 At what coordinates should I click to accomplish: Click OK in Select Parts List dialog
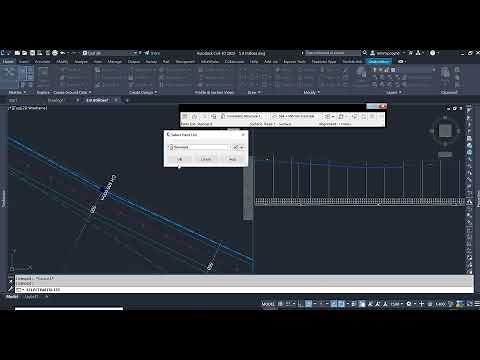coord(179,159)
